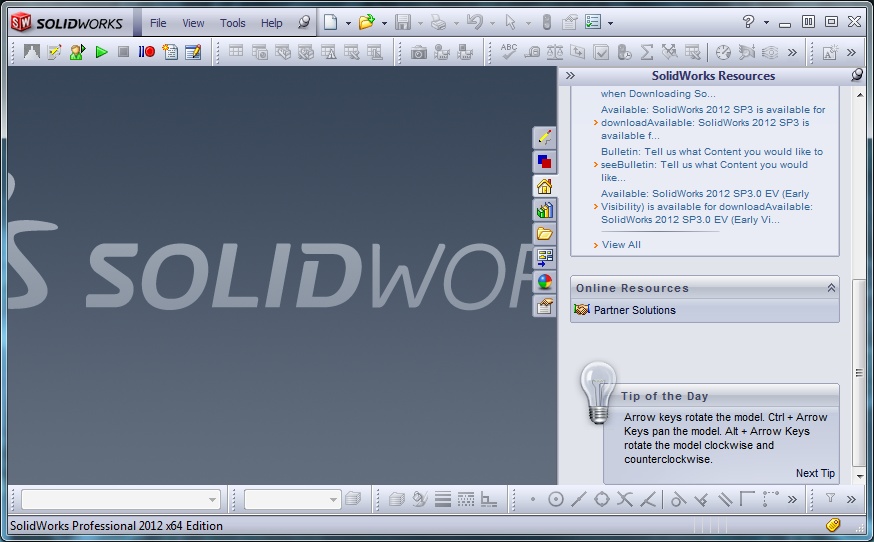874x542 pixels.
Task: Collapse the Online Resources section
Action: click(x=831, y=288)
